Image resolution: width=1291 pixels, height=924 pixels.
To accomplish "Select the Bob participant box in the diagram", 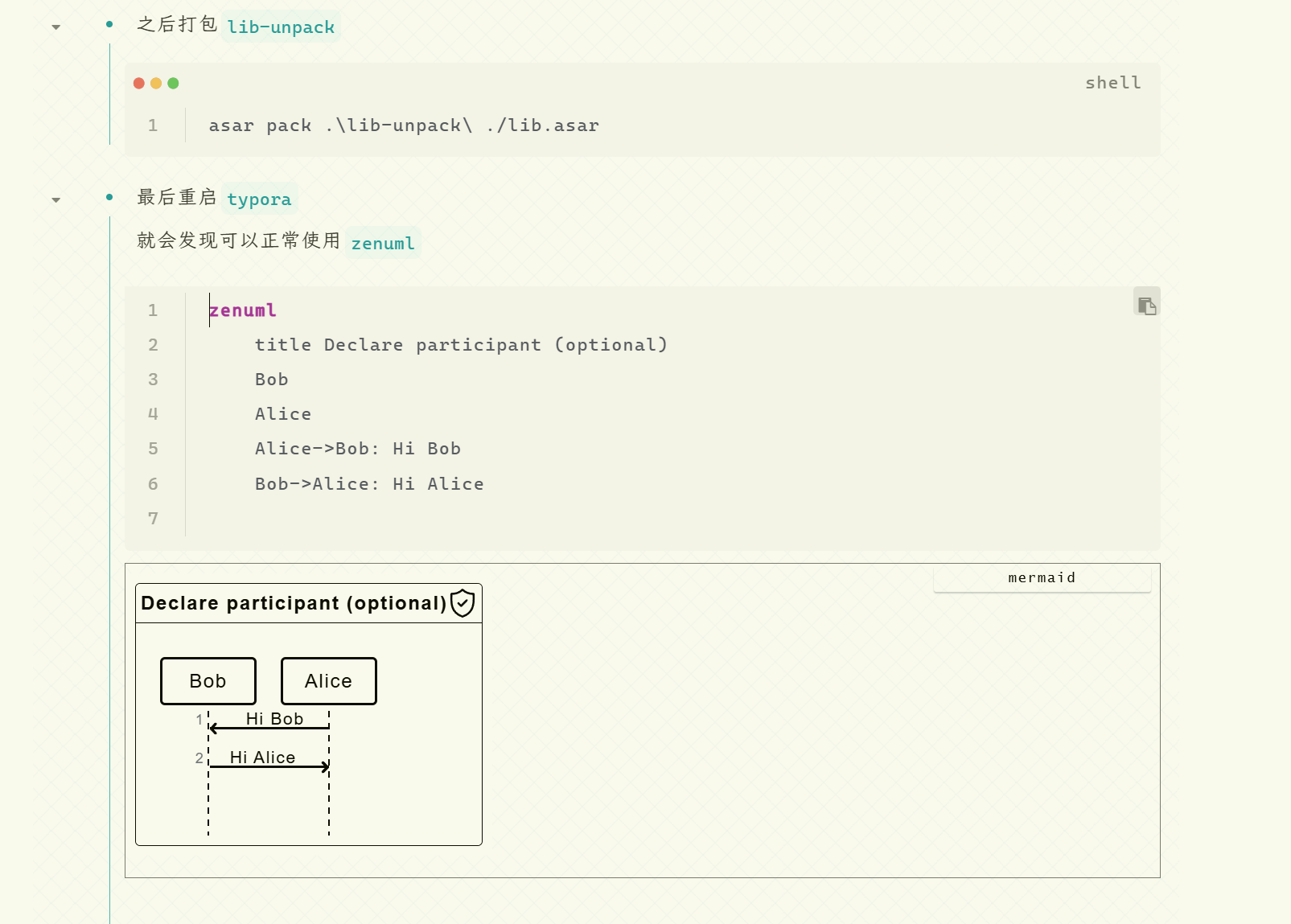I will click(x=208, y=681).
